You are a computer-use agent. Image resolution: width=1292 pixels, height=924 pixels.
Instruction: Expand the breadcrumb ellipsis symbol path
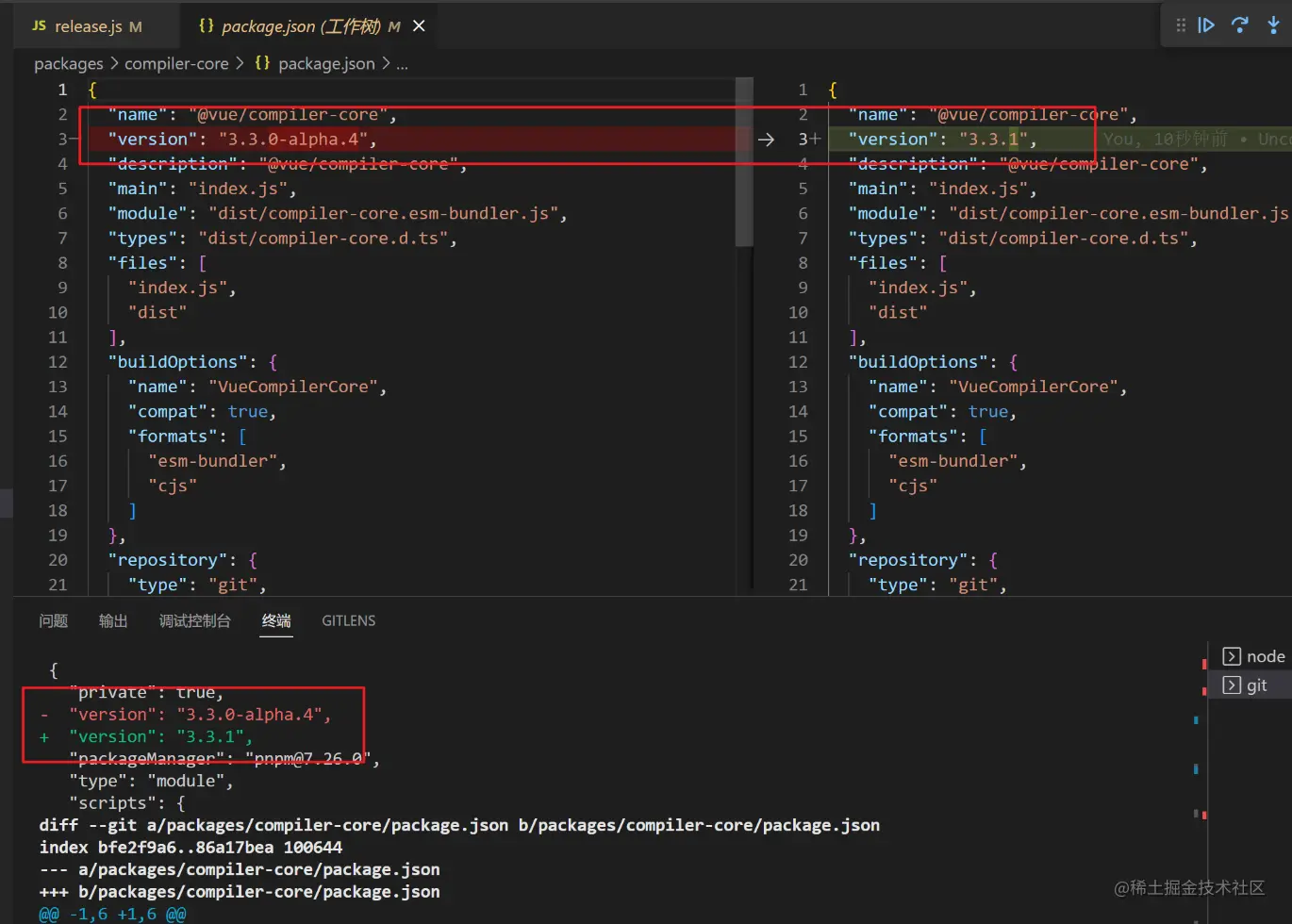402,64
